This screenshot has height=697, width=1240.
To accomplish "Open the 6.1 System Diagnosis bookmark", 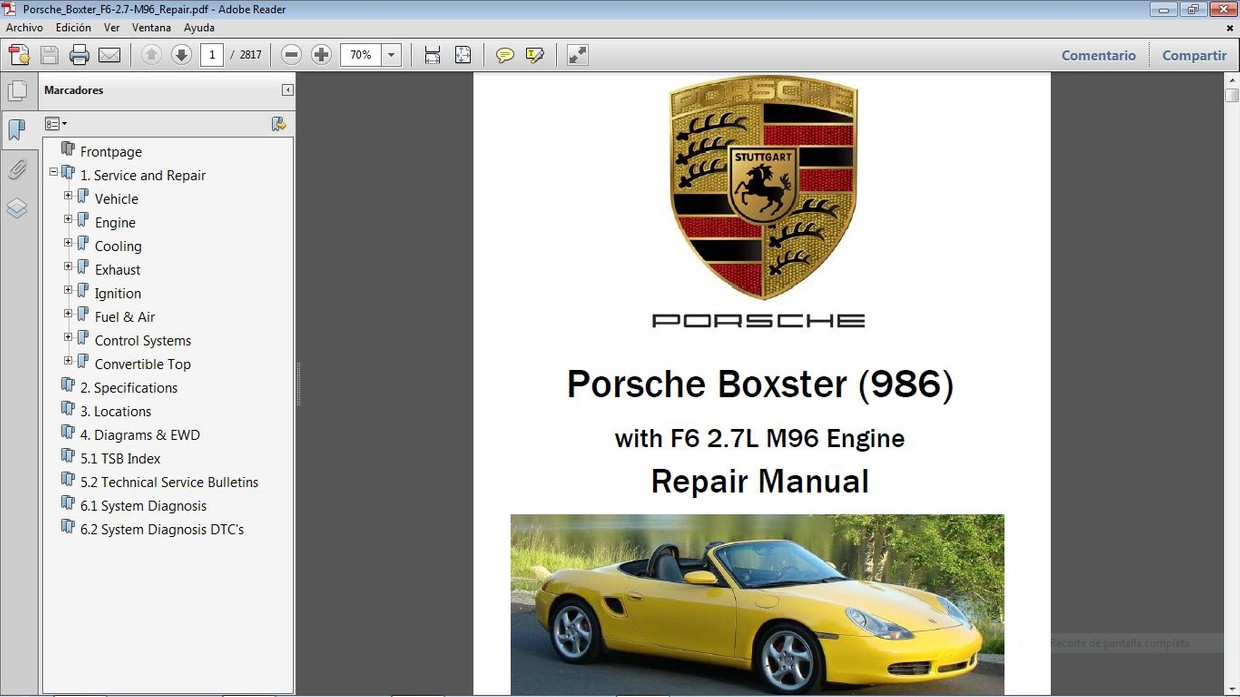I will (143, 506).
